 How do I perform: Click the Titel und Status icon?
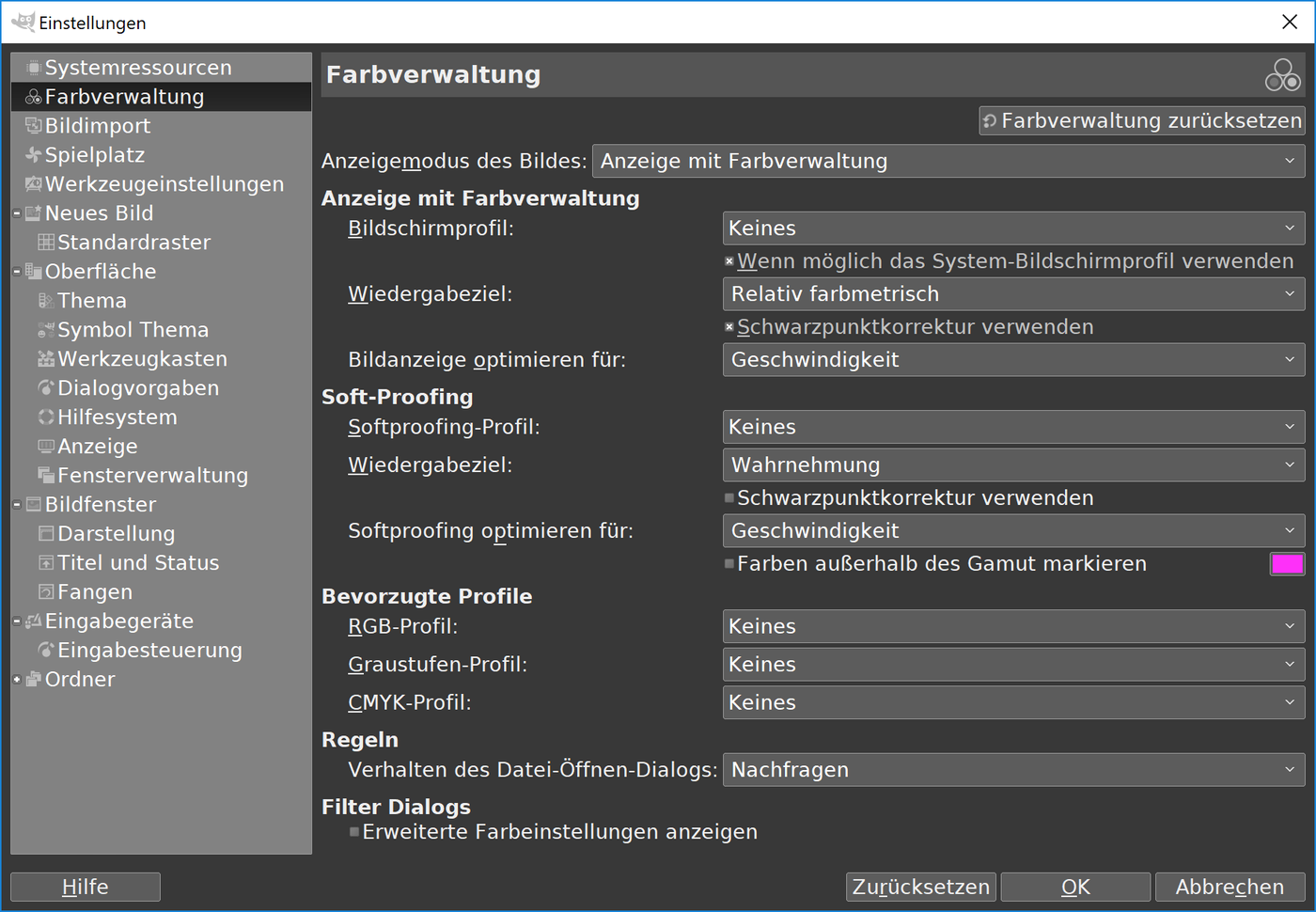46,563
